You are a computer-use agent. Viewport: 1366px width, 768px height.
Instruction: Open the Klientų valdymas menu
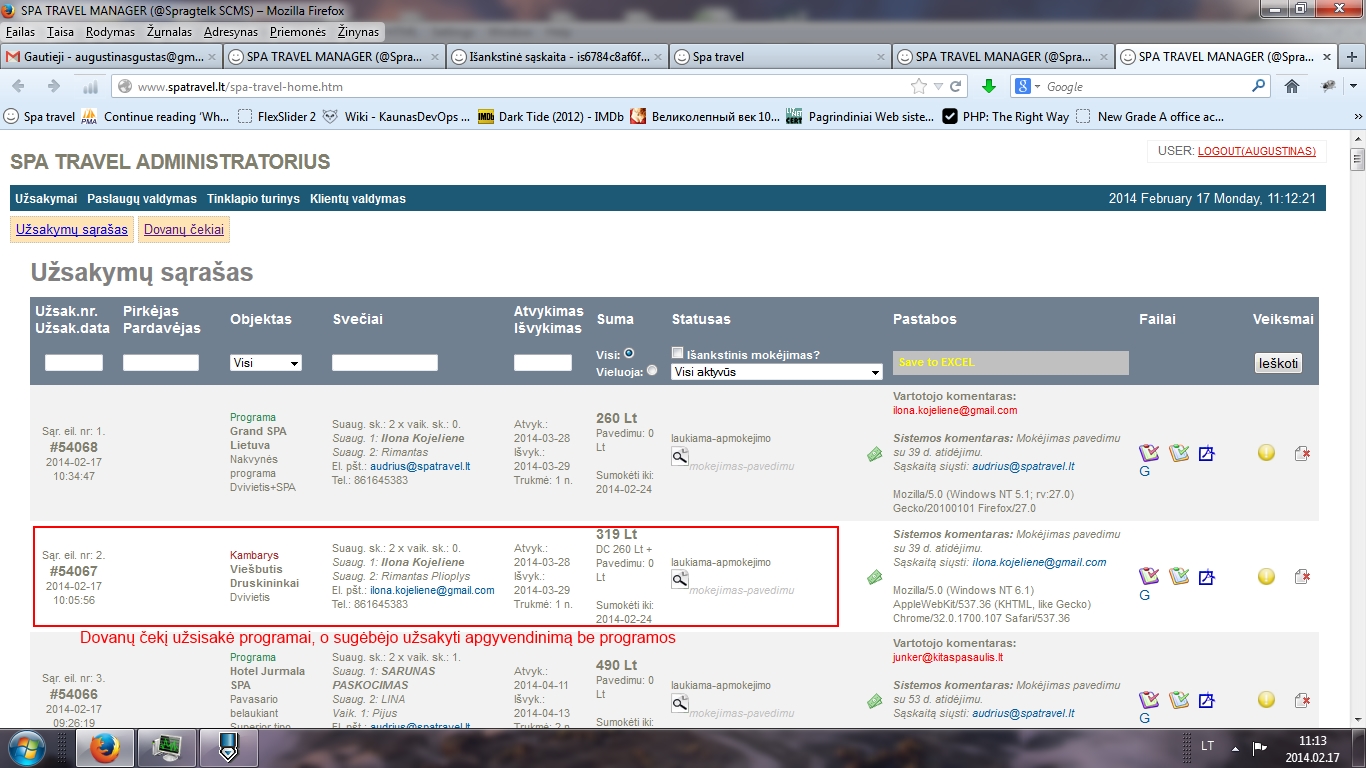click(358, 199)
